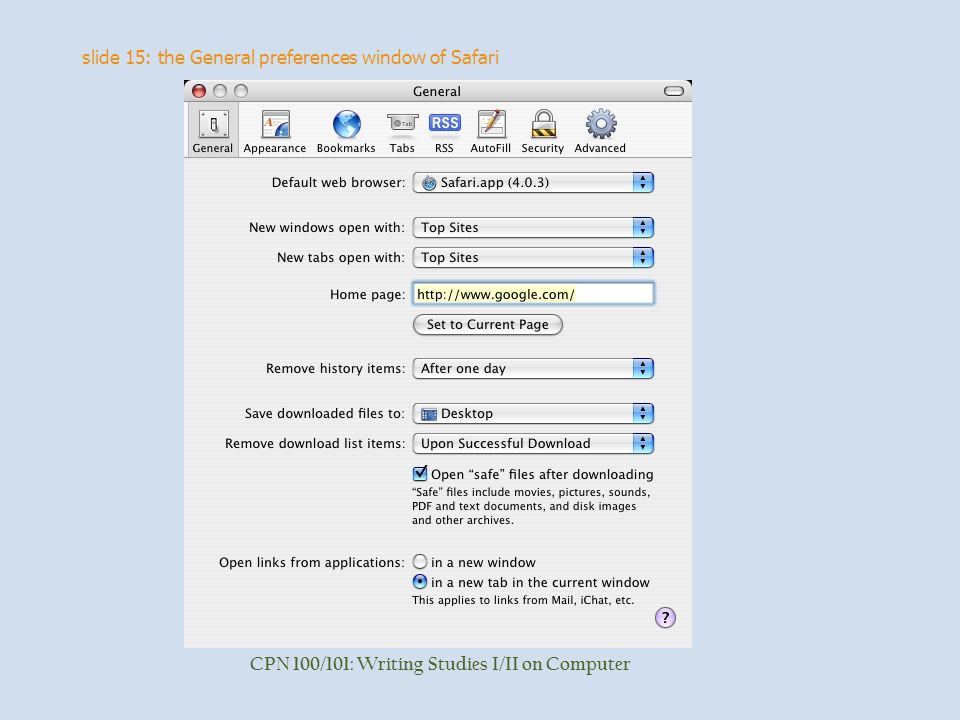960x720 pixels.
Task: Click the Set to Current Page button
Action: tap(487, 324)
